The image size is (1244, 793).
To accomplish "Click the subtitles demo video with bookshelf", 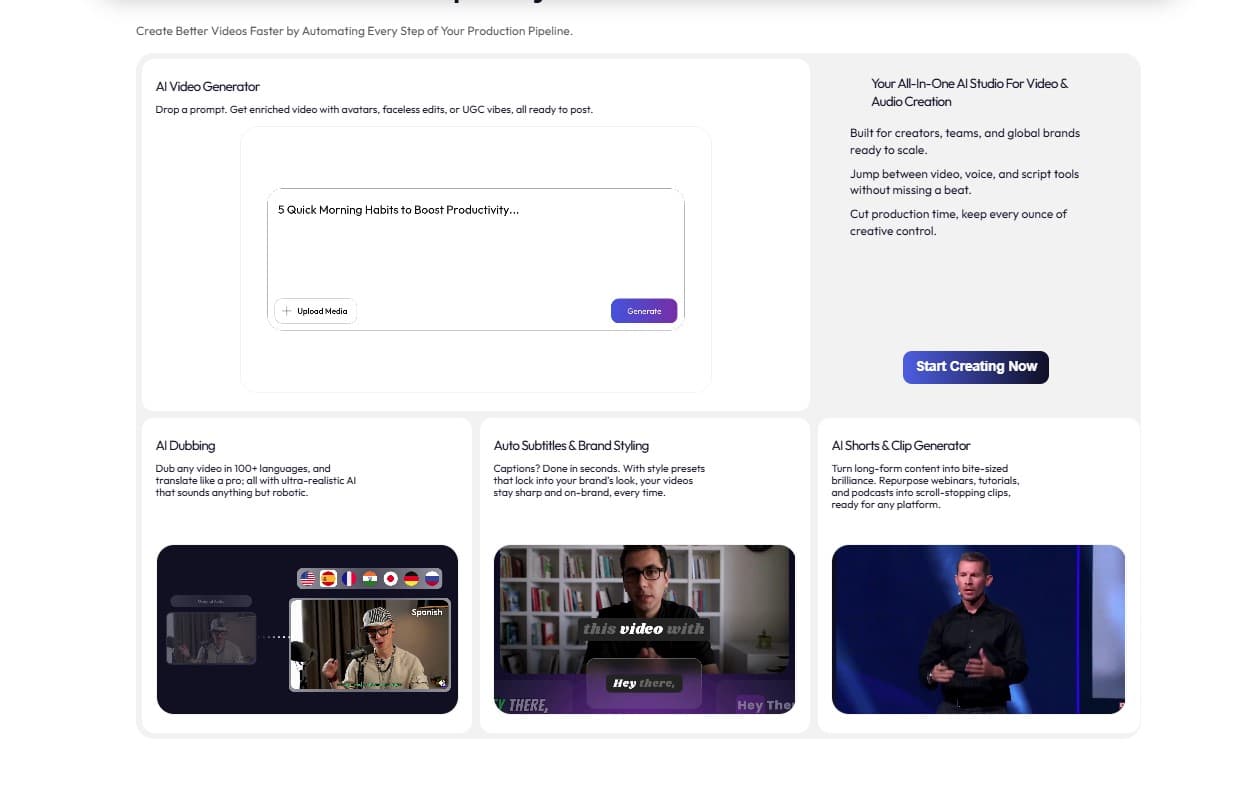I will point(644,629).
